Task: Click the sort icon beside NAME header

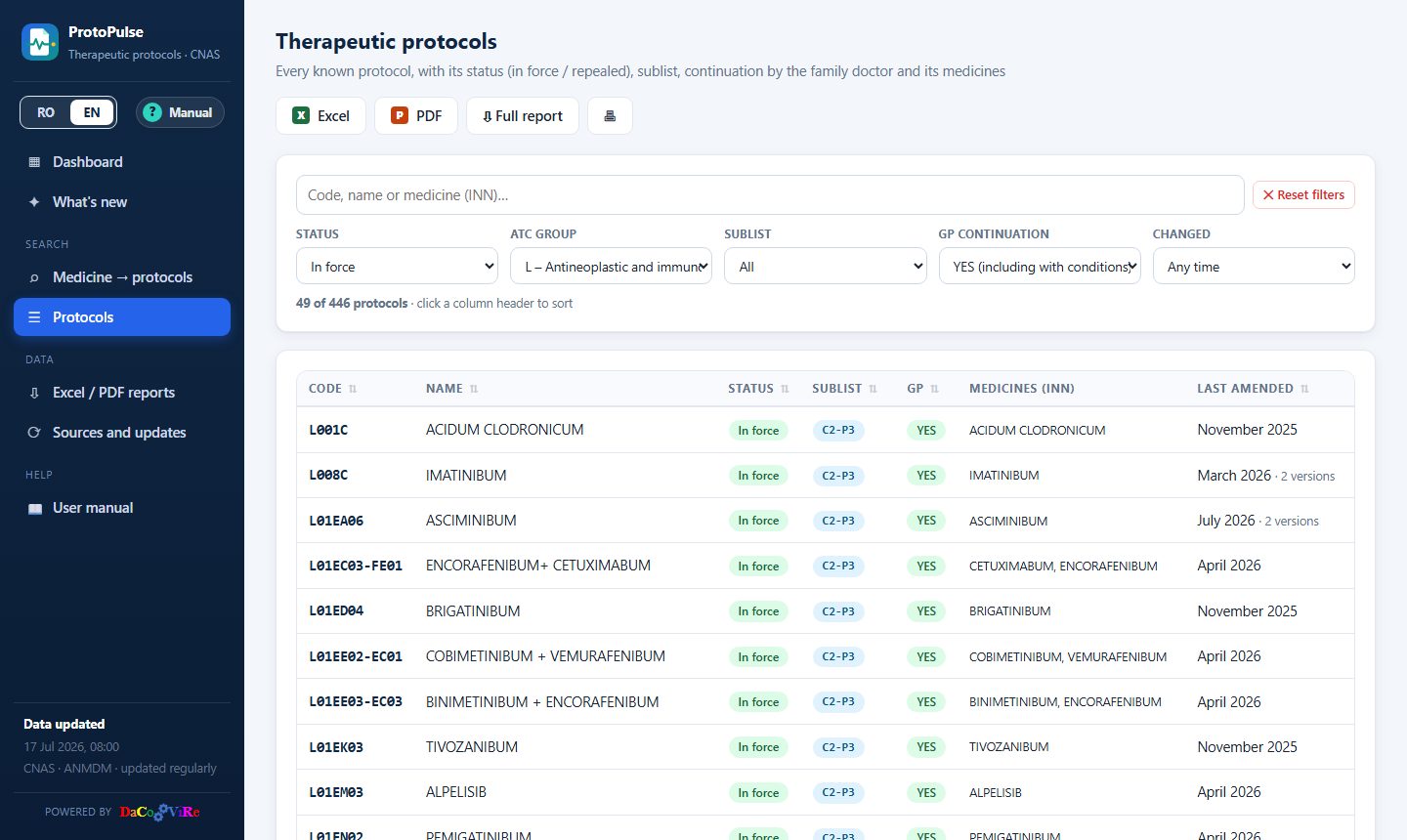Action: pos(474,389)
